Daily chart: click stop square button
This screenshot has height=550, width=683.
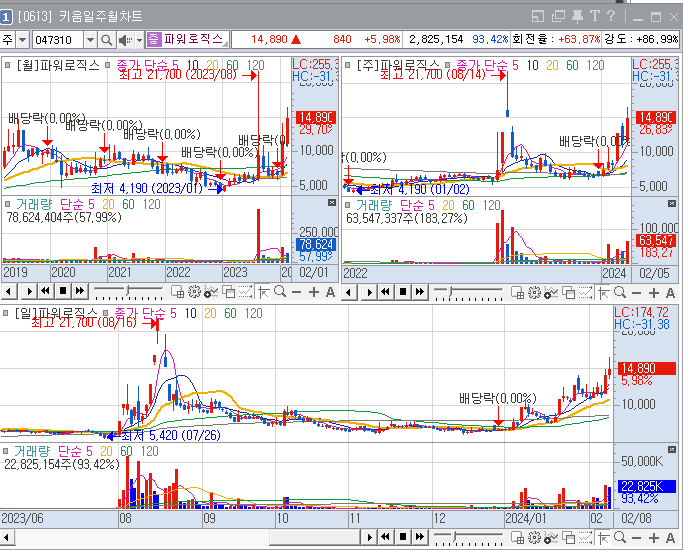[x=403, y=537]
